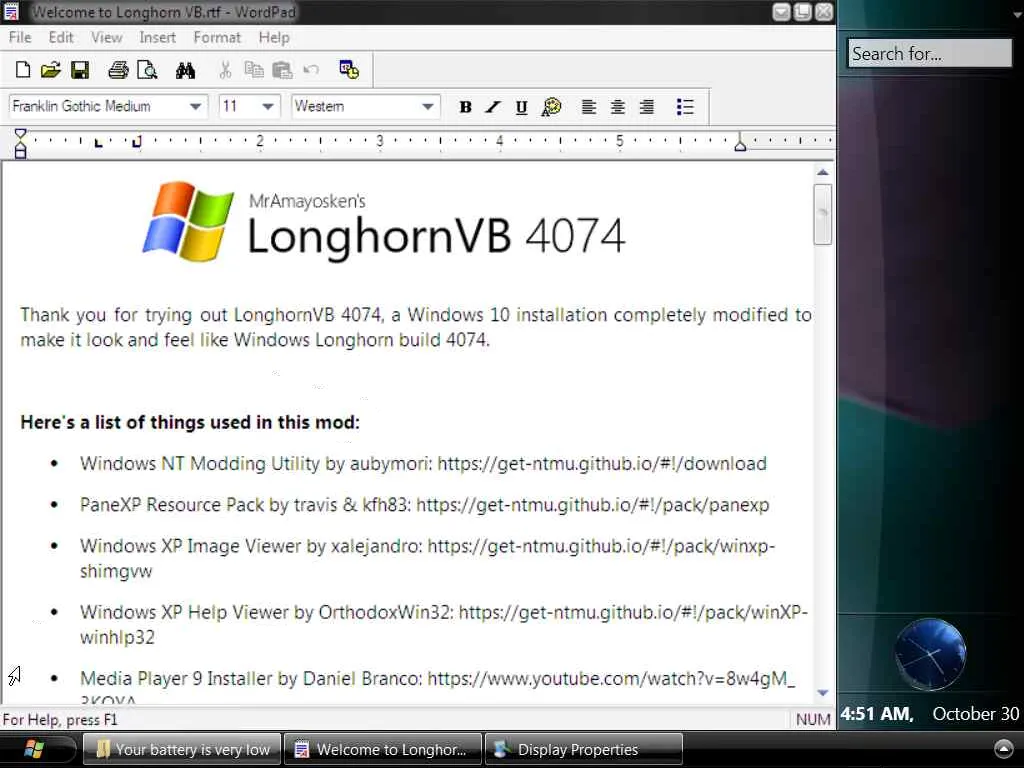The image size is (1024, 768).
Task: Open Print Preview from the toolbar
Action: pyautogui.click(x=147, y=70)
